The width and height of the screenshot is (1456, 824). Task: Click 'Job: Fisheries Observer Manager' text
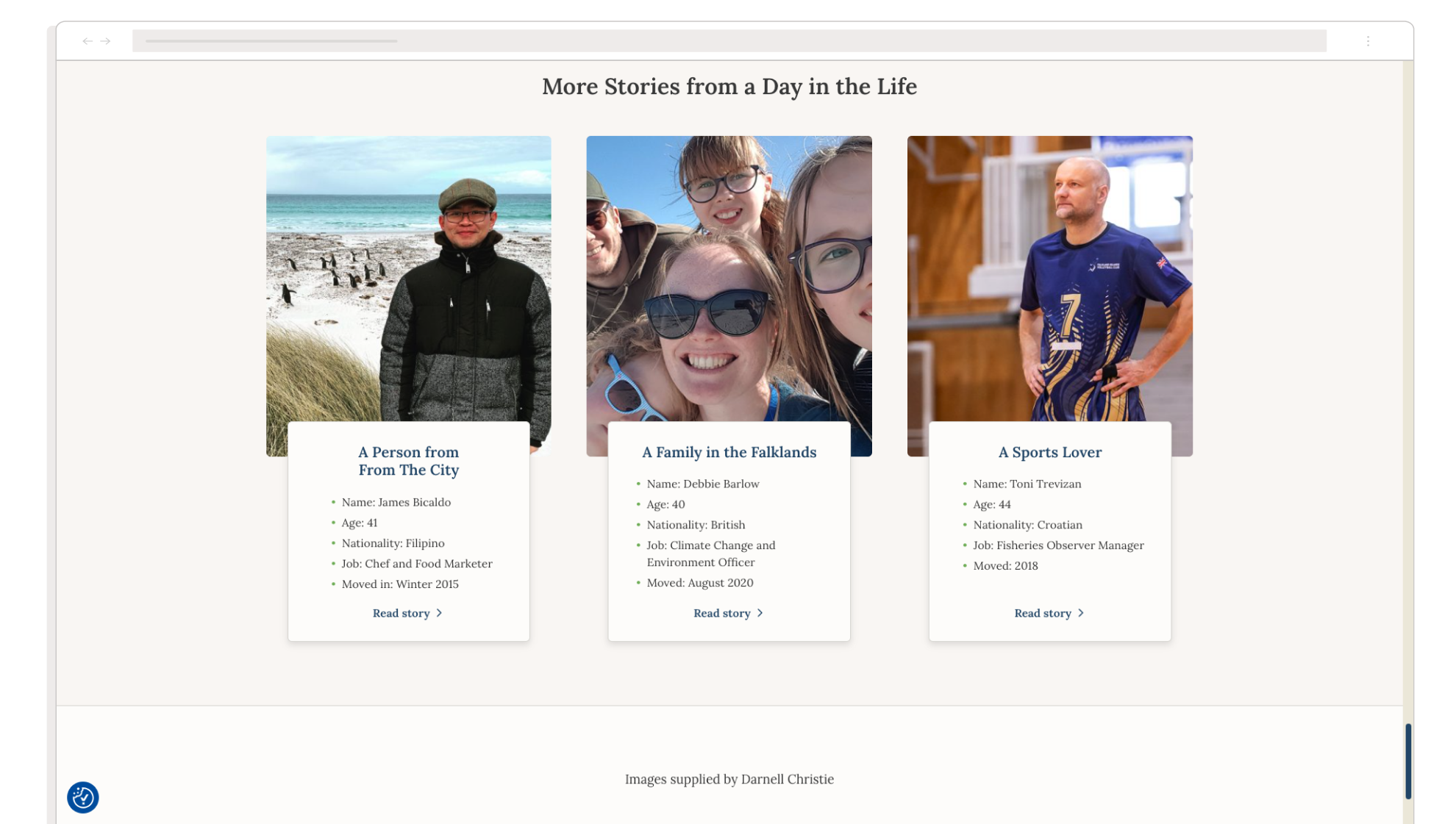[1058, 545]
